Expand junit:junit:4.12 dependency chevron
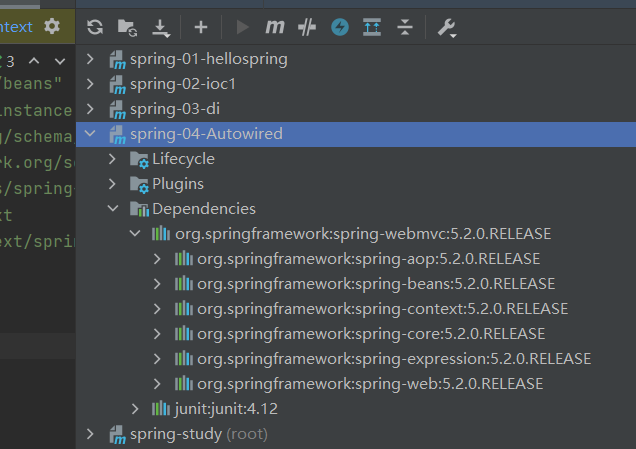 (135, 409)
